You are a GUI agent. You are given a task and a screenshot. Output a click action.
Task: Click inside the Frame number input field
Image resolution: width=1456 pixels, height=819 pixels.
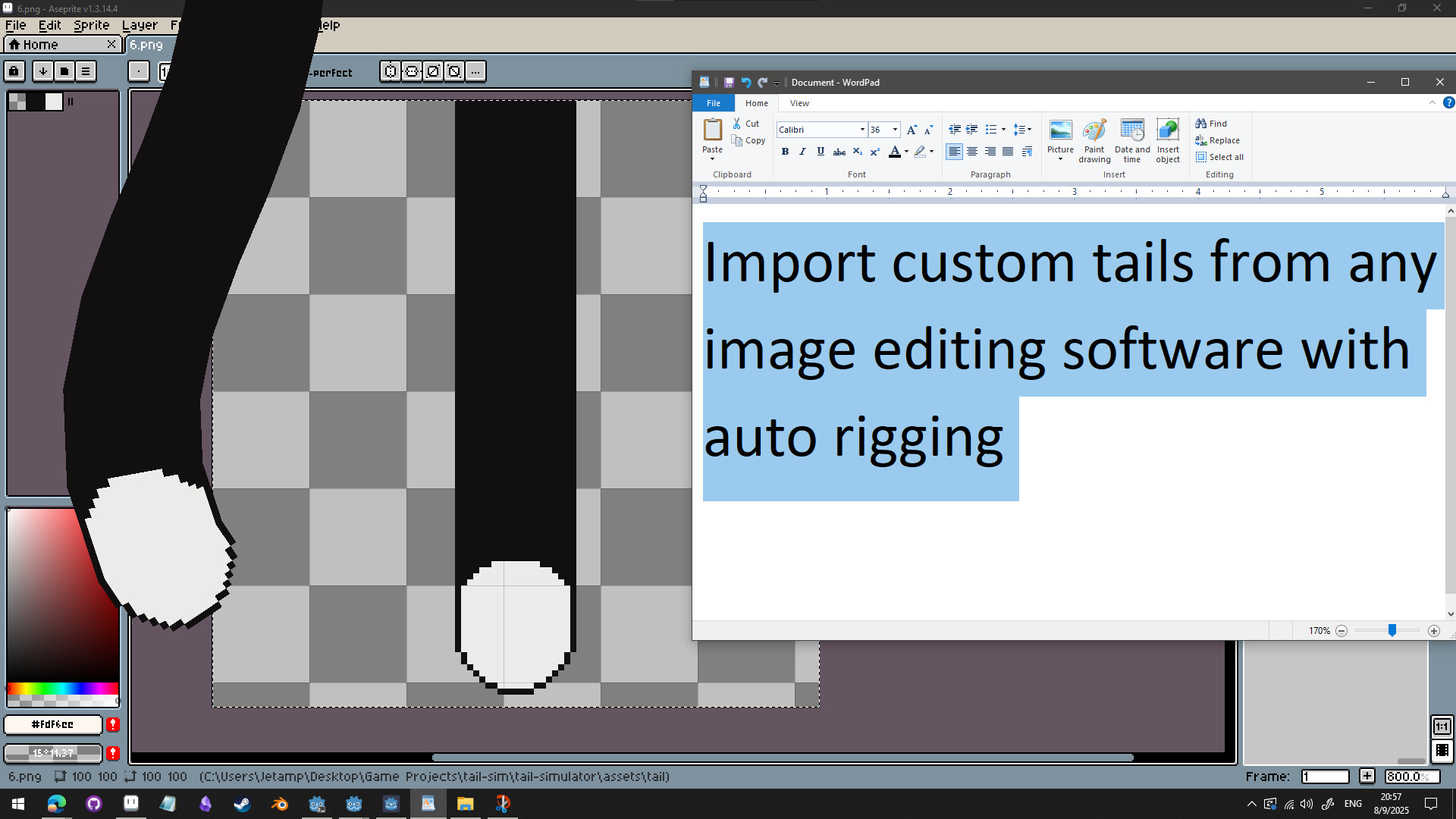[1324, 777]
